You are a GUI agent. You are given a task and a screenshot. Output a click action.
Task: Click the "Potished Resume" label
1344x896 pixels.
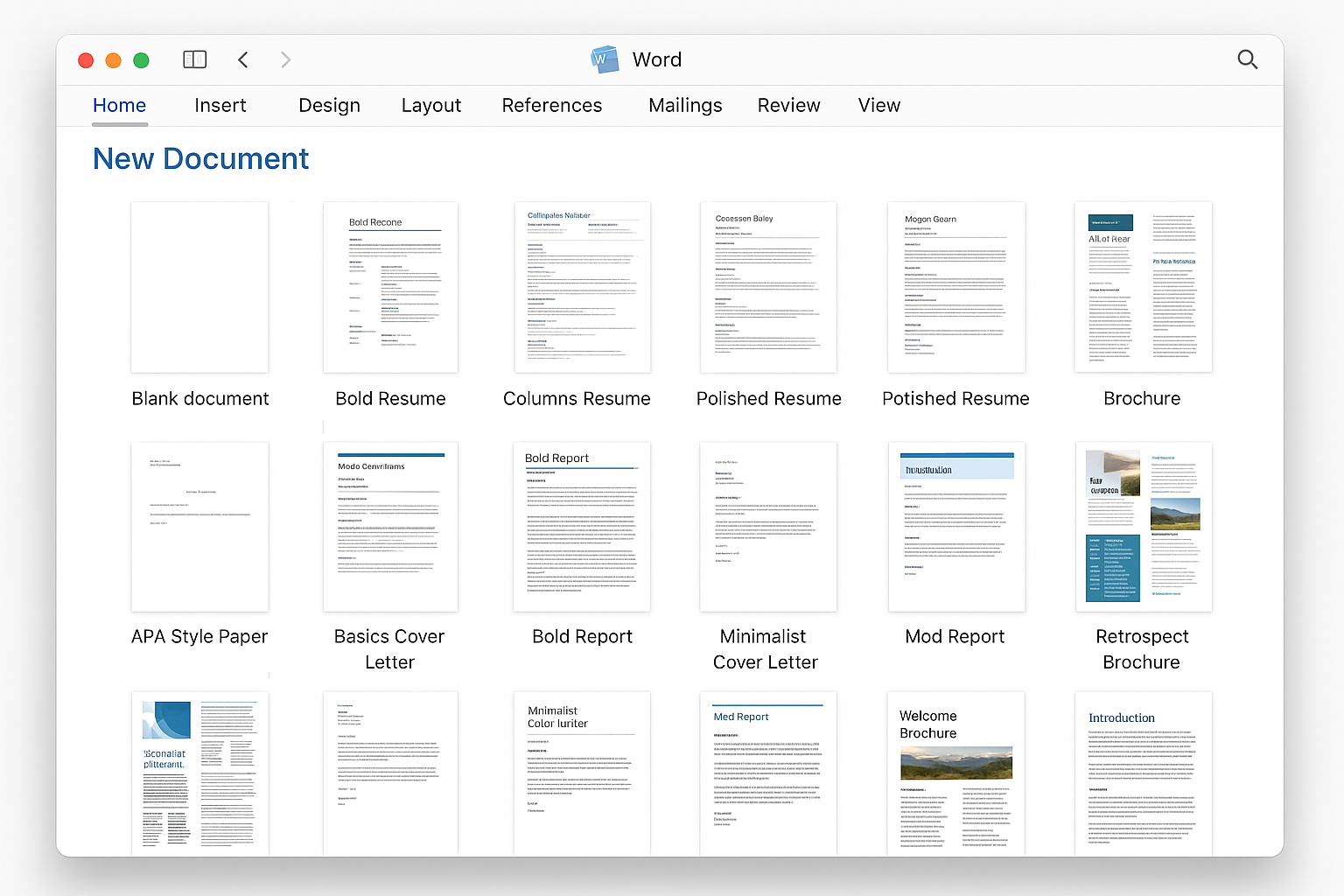coord(955,398)
